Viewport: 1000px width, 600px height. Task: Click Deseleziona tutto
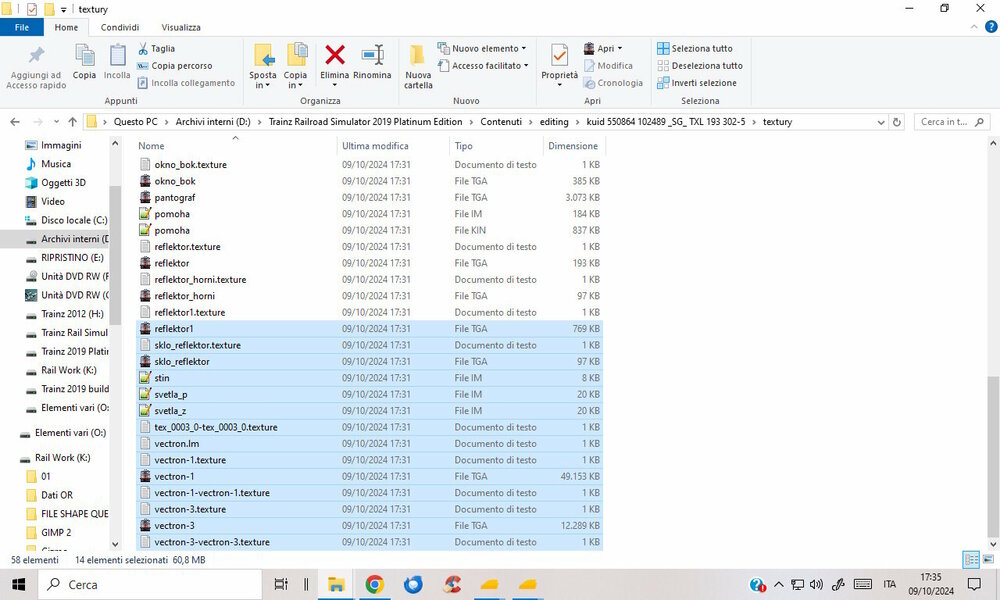pos(700,66)
